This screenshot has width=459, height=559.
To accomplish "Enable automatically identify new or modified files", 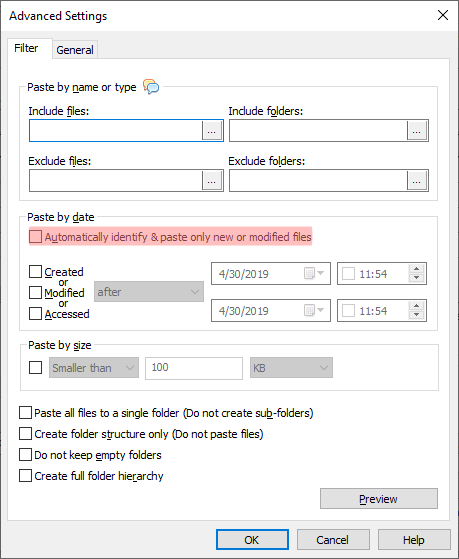I will pos(35,237).
